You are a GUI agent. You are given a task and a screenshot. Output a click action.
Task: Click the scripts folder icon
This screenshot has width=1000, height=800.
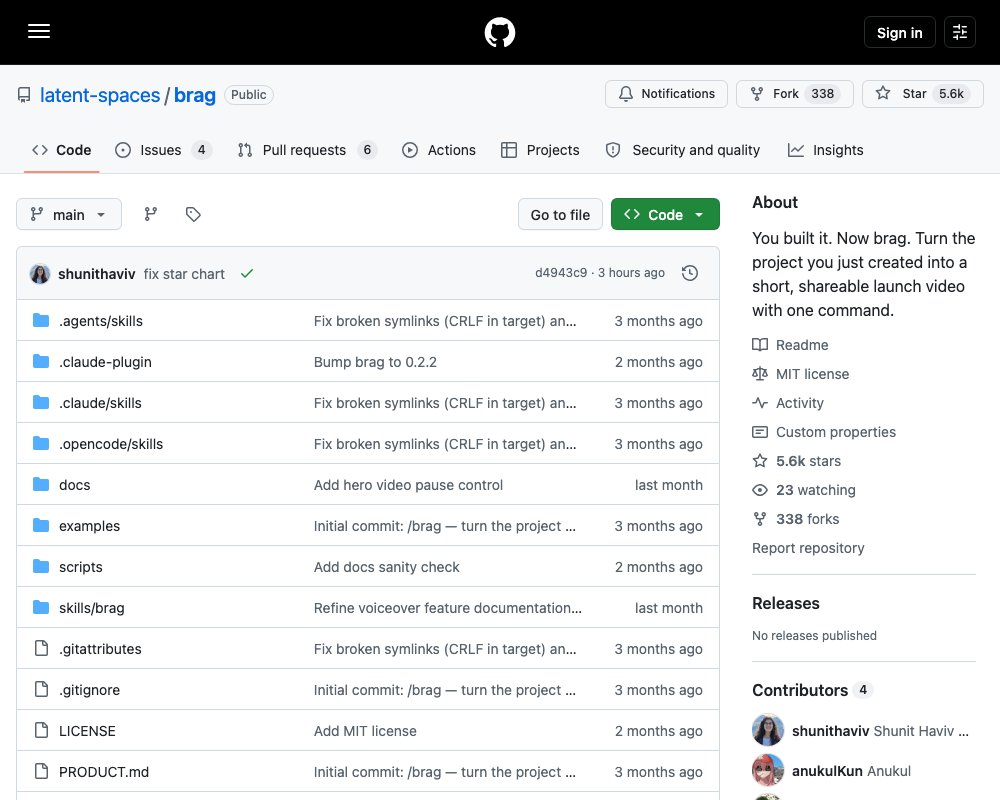coord(41,567)
